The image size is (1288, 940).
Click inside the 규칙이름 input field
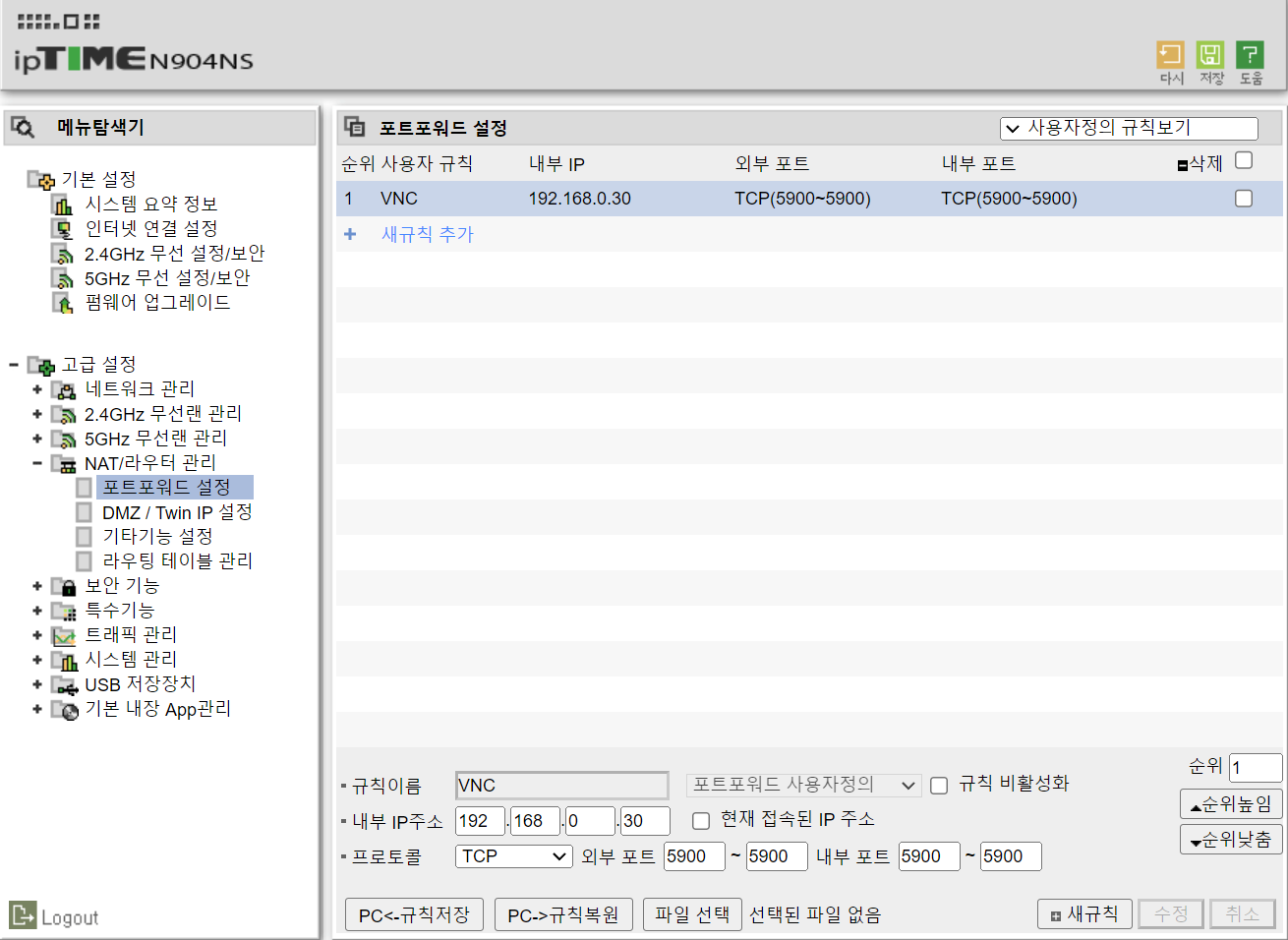(x=560, y=785)
